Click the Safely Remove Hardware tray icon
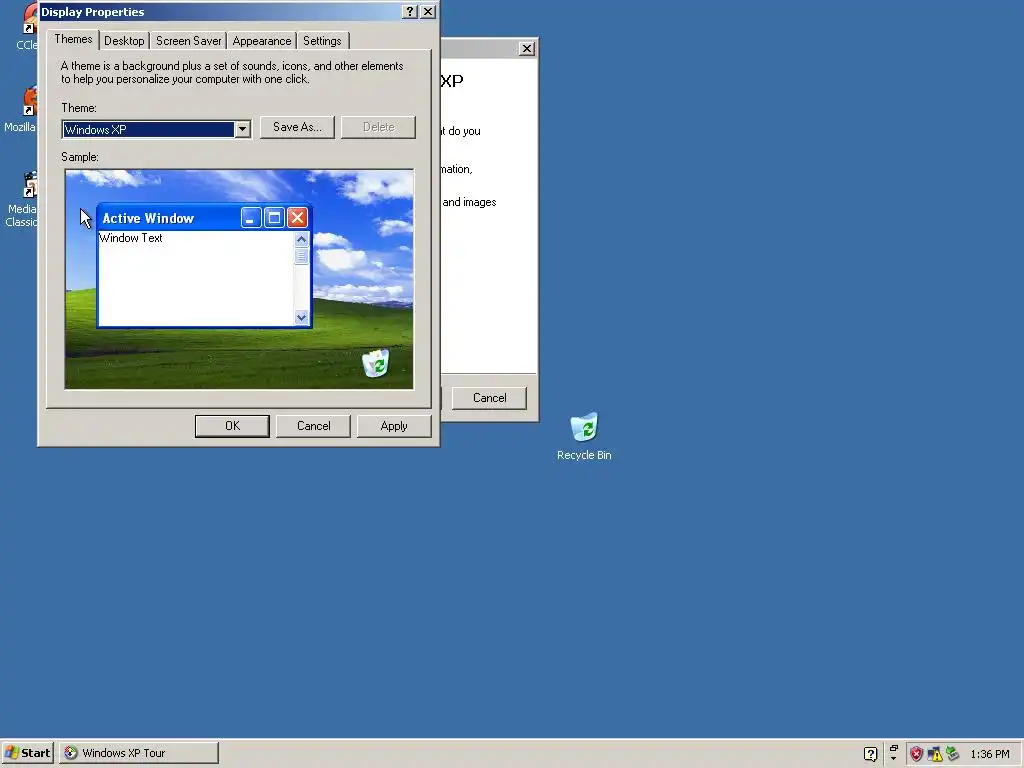This screenshot has width=1024, height=768. click(x=952, y=754)
